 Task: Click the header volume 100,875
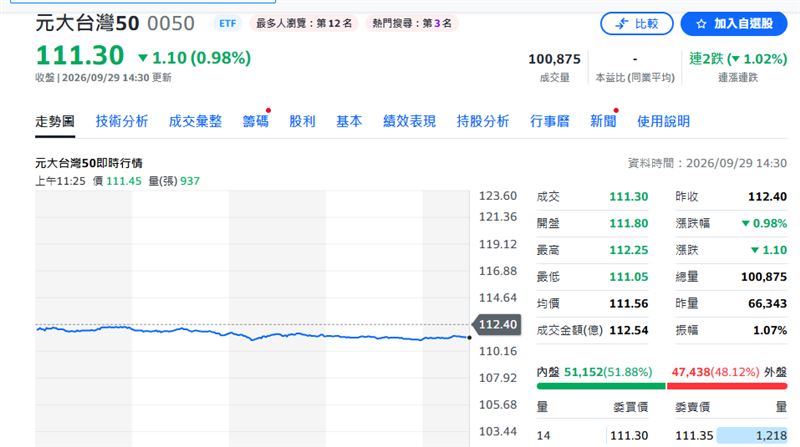[555, 59]
